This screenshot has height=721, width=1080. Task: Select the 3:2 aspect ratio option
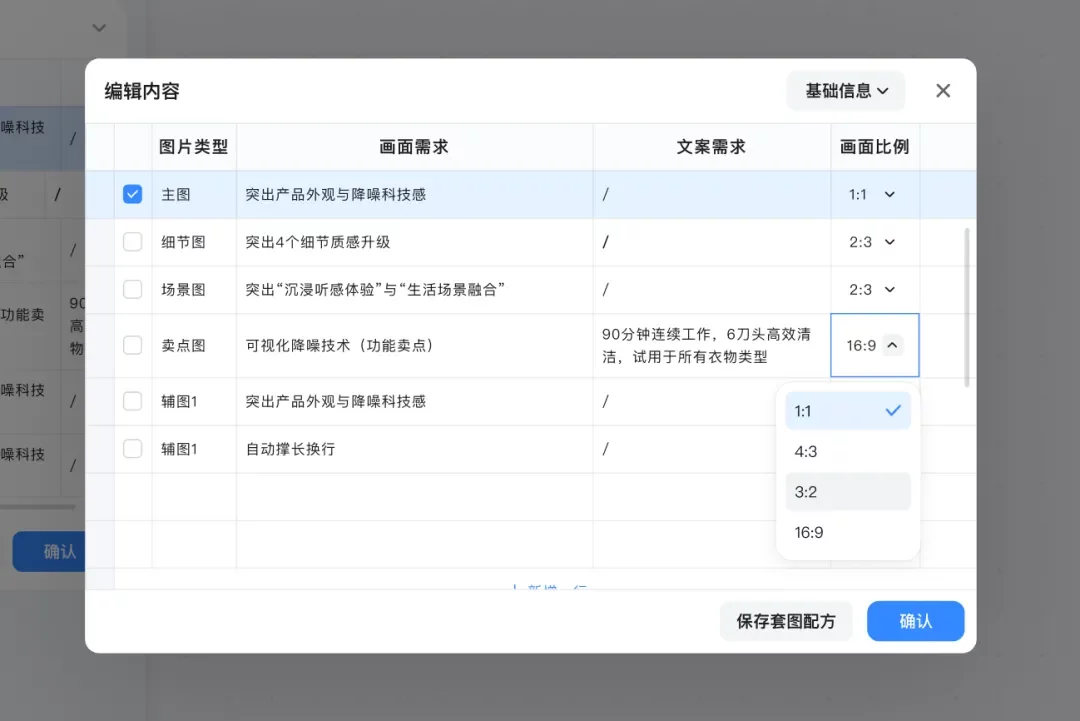point(847,491)
